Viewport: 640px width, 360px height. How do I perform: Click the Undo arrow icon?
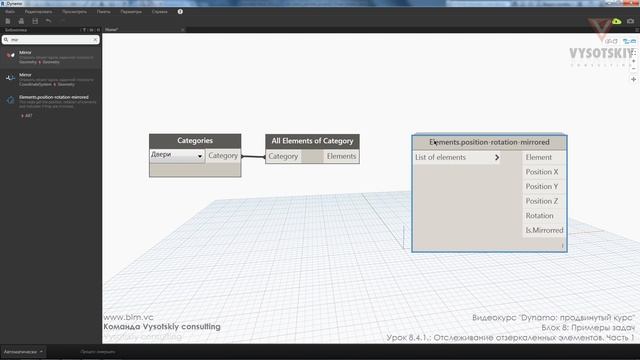49,21
